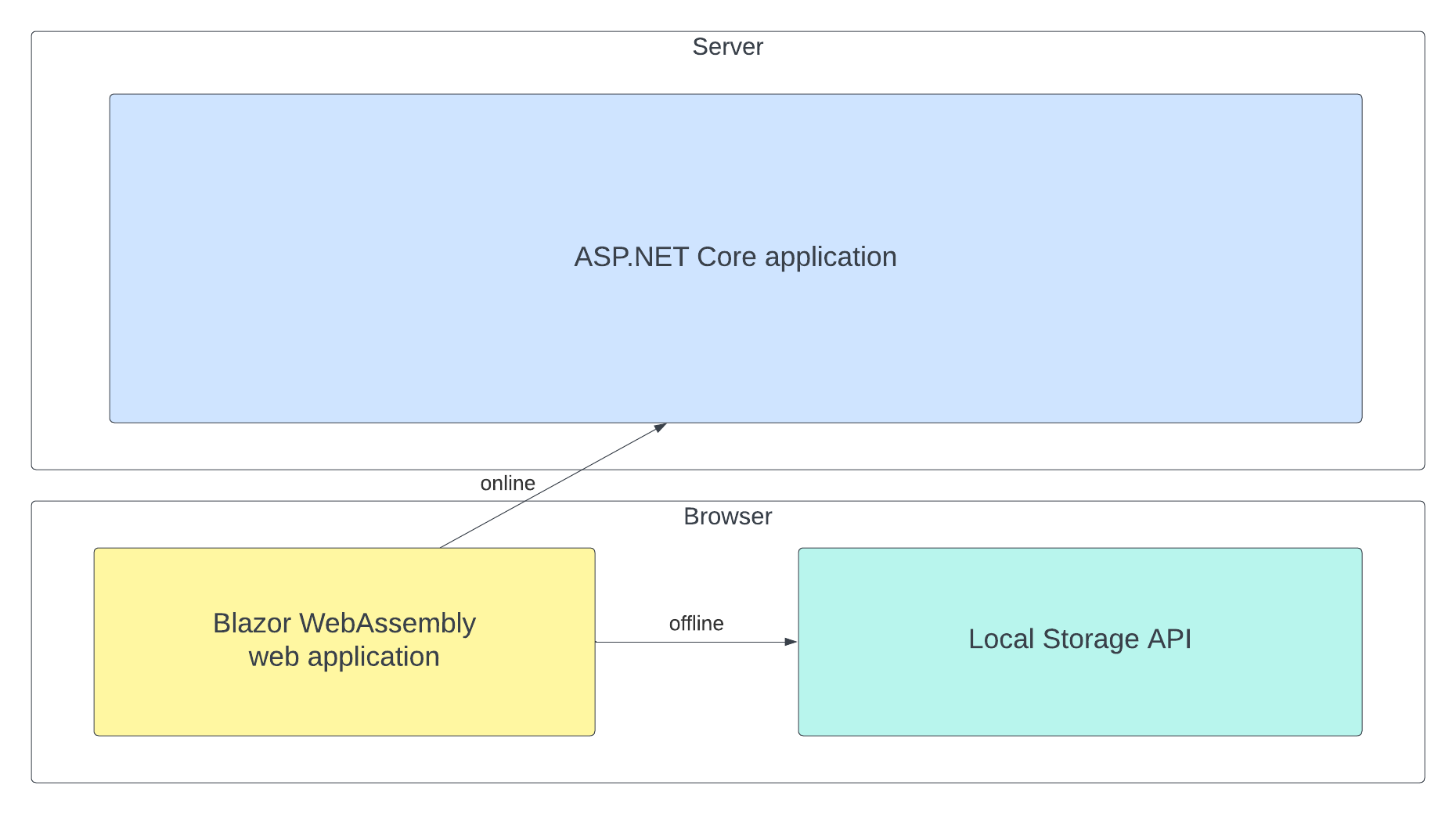Screen dimensions: 1456x814
Task: Click the Blazor WebAssembly web application text
Action: point(343,640)
